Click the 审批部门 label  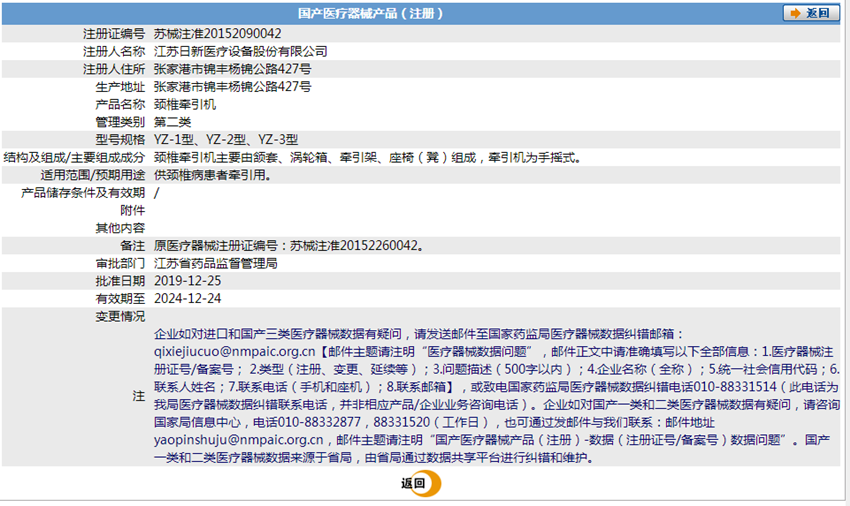[x=120, y=264]
